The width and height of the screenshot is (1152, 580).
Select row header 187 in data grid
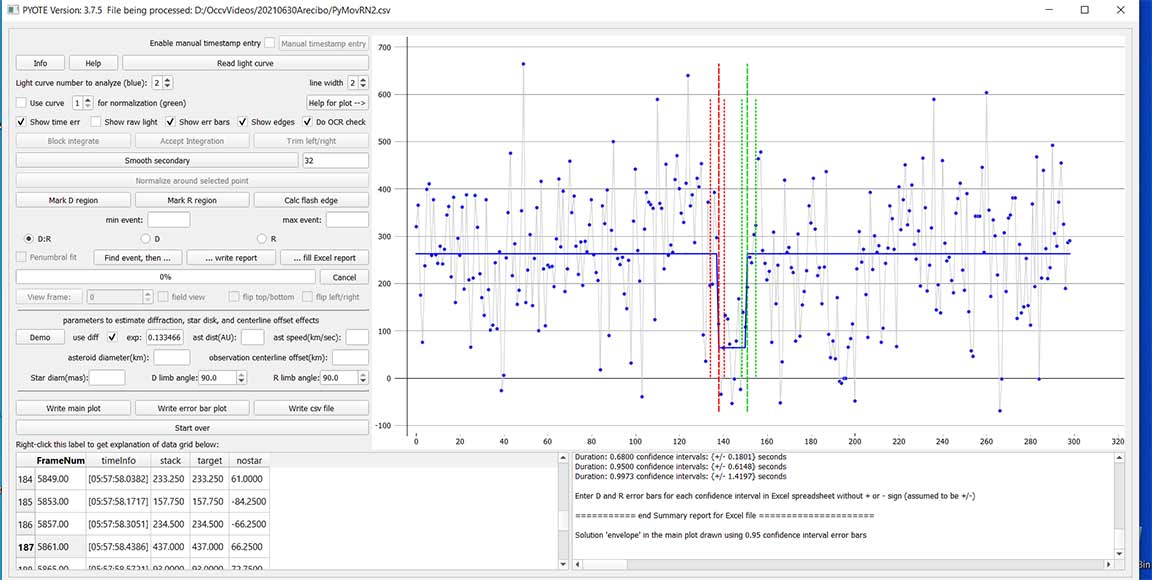[26, 548]
